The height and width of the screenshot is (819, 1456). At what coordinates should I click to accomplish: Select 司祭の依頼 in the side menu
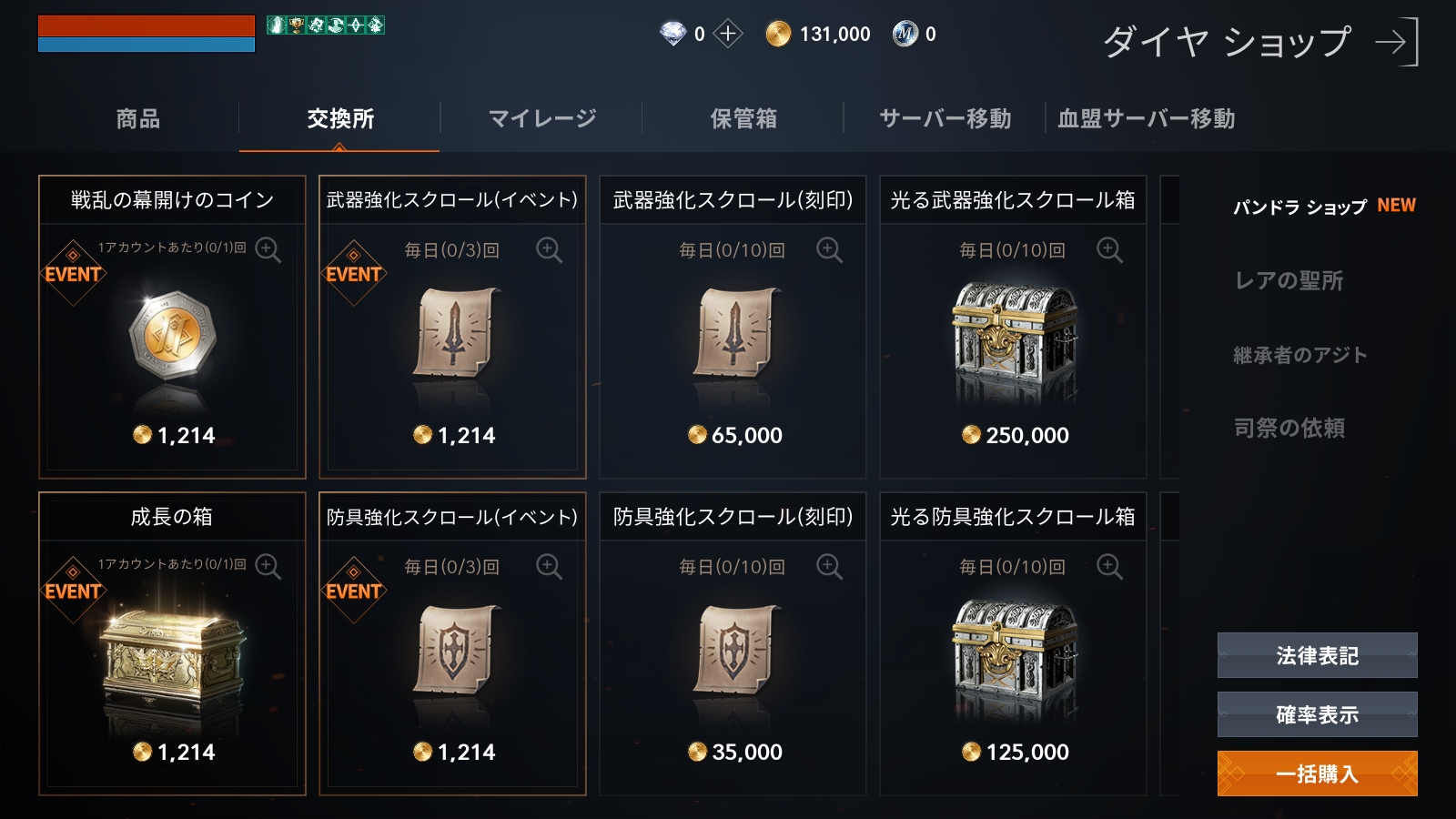pos(1289,429)
